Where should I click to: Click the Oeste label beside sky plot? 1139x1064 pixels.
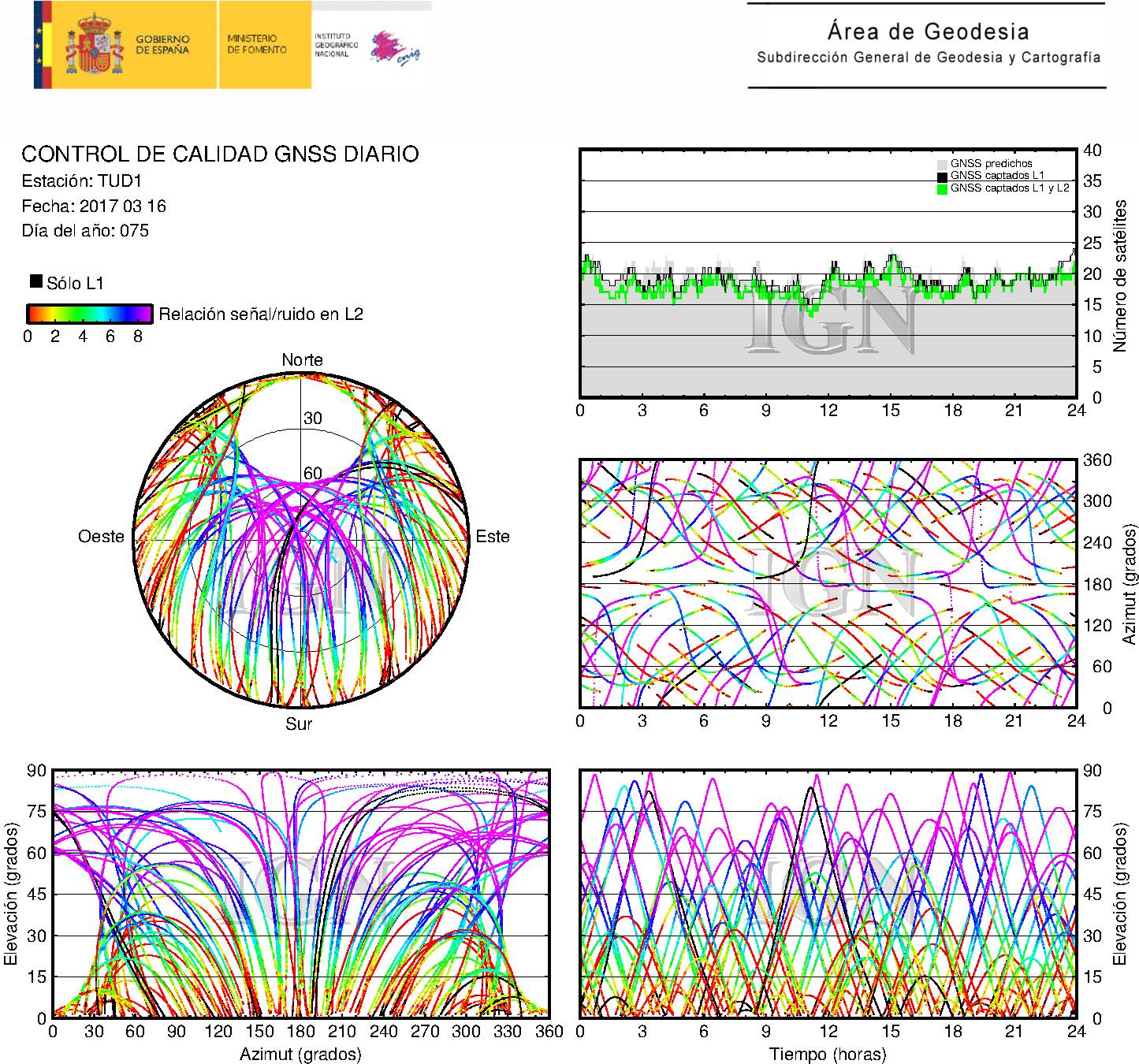[x=101, y=537]
